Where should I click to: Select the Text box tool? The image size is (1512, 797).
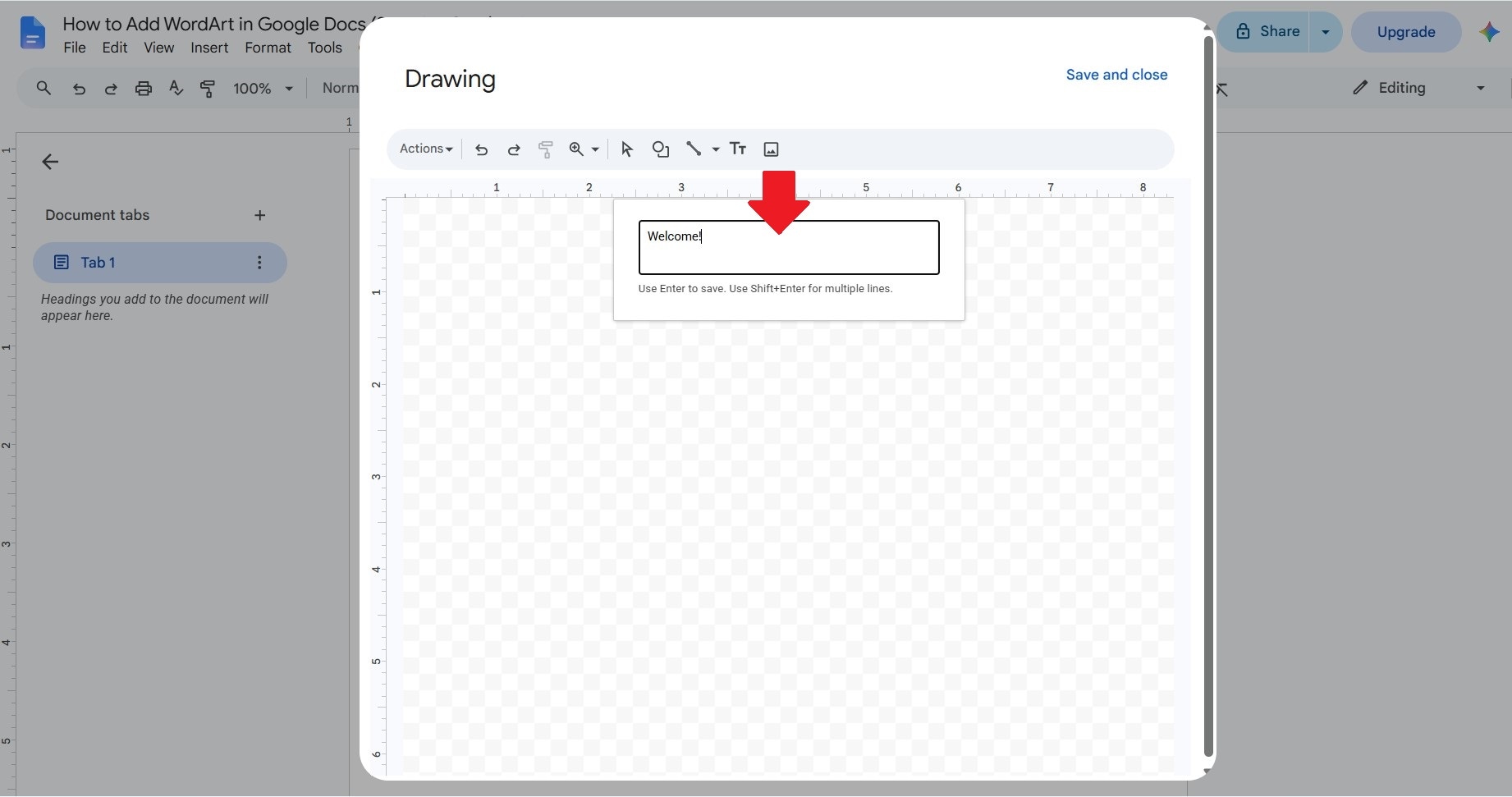[738, 149]
